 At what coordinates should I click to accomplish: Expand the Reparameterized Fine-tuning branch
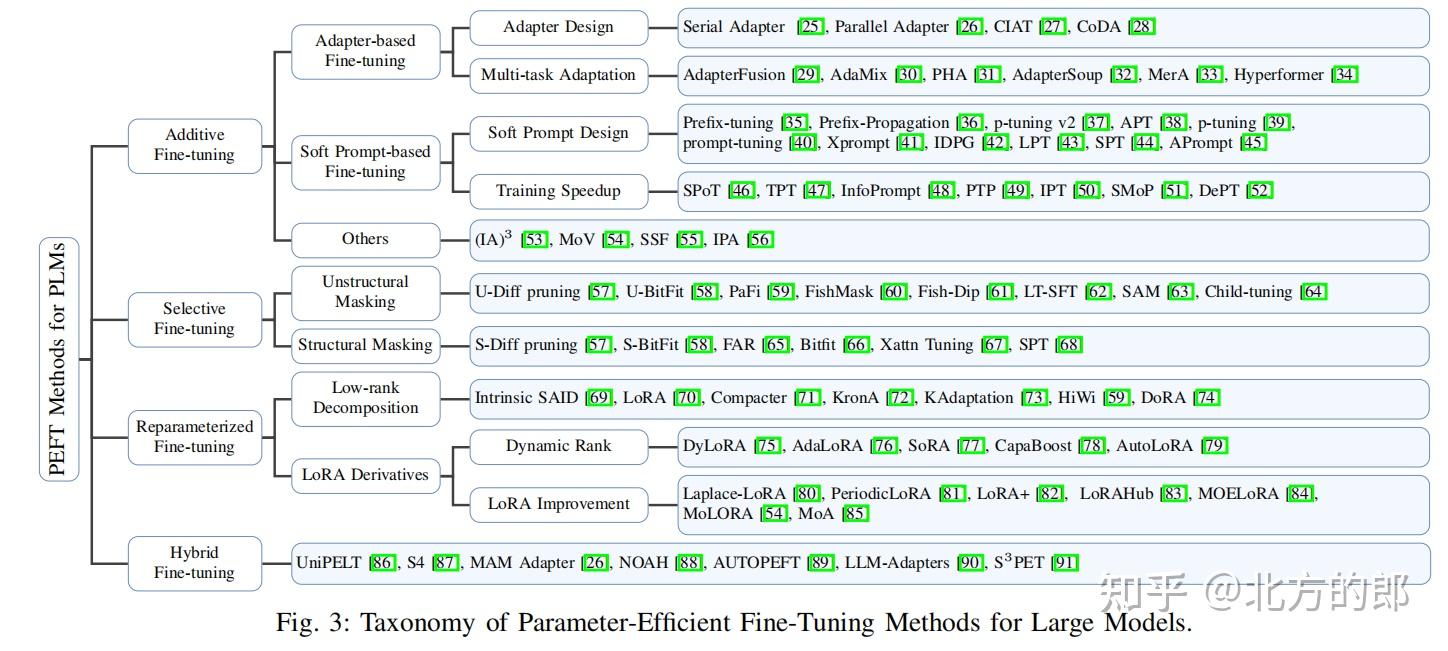tap(195, 437)
